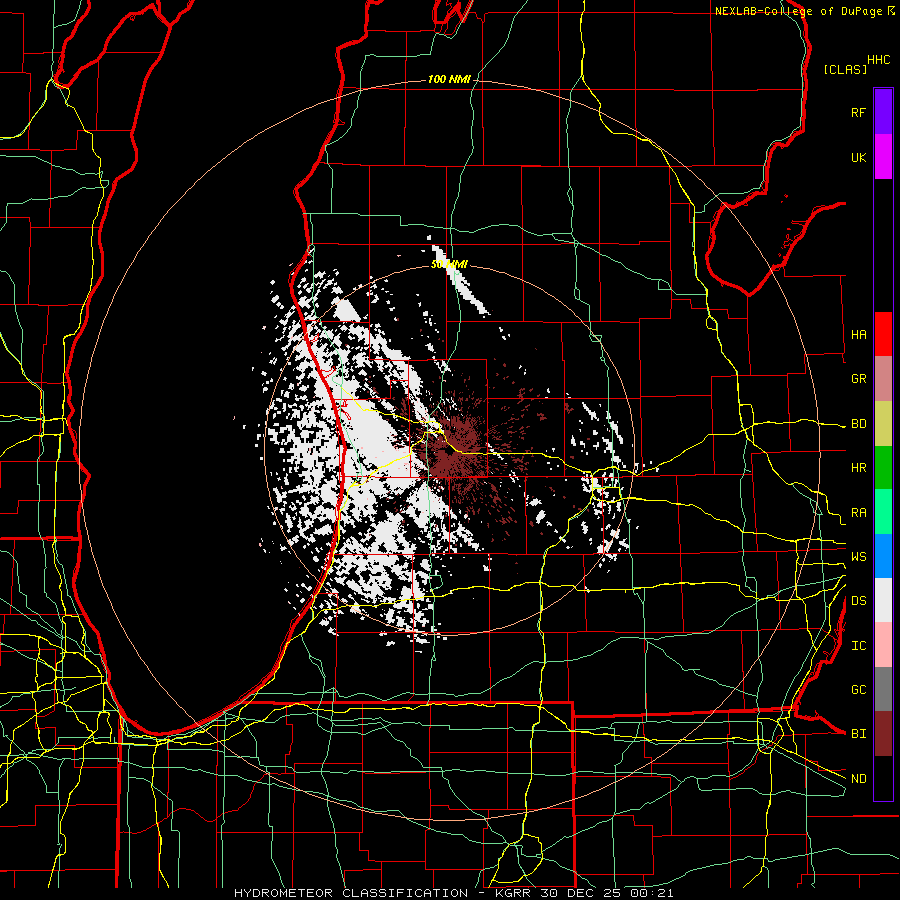Click the 'NEXLAB-College of DuPage' credit text

pos(800,11)
